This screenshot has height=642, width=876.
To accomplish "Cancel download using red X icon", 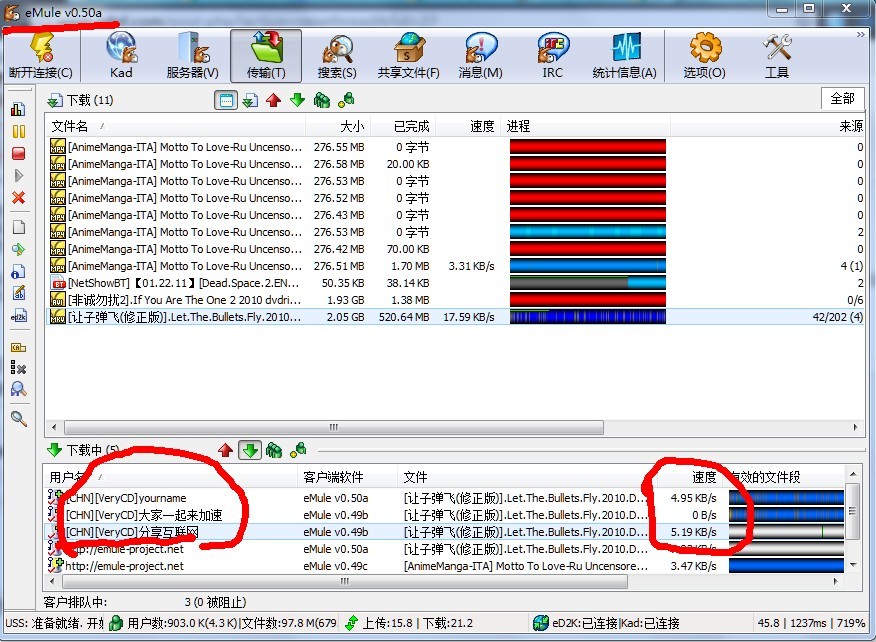I will (18, 197).
